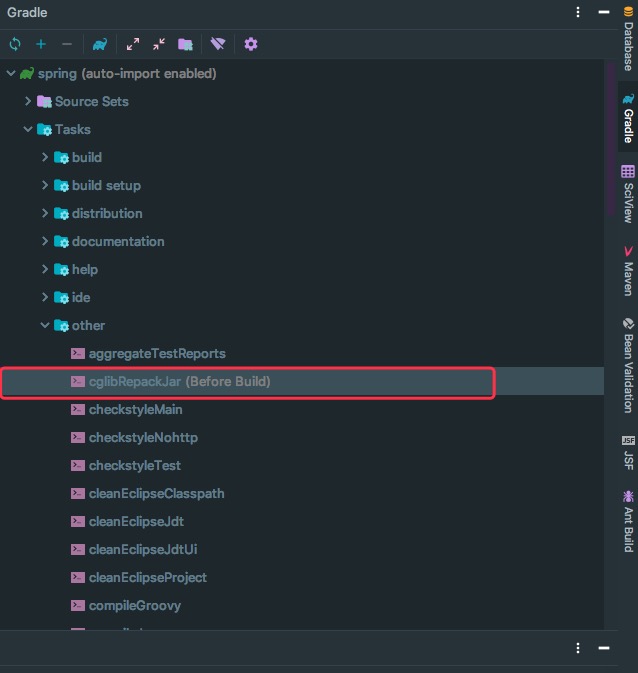Expand the ide task group
Screen dimensions: 638x673
tap(45, 297)
